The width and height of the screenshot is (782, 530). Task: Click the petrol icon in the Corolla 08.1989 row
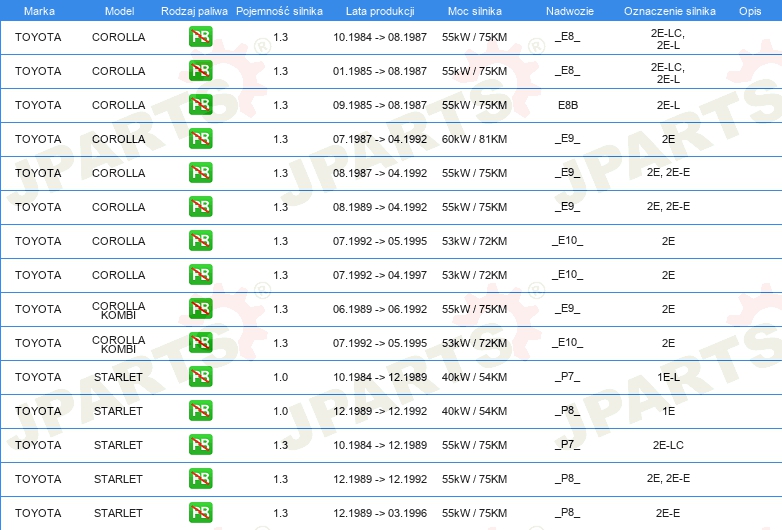(x=200, y=206)
